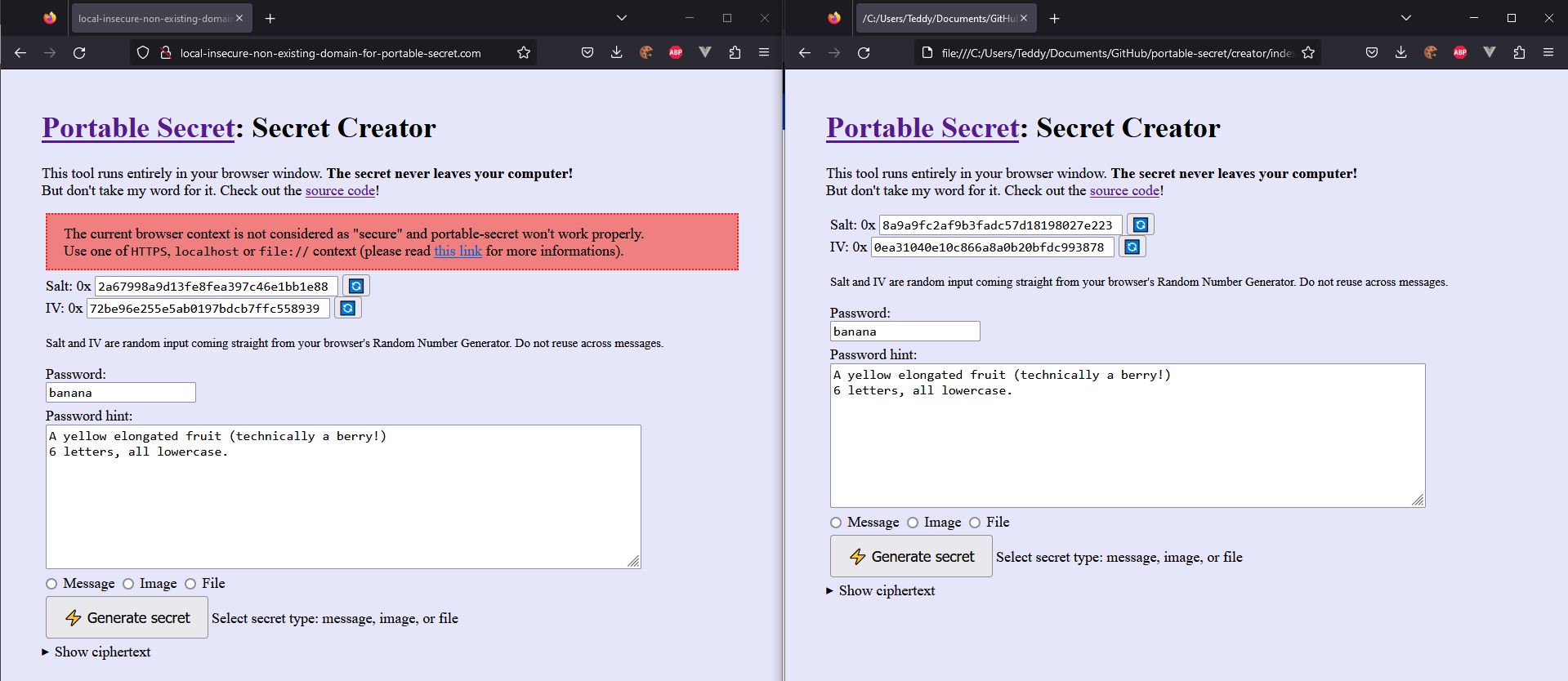Viewport: 1568px width, 681px height.
Task: Click Password hint textarea in right window
Action: [1128, 435]
